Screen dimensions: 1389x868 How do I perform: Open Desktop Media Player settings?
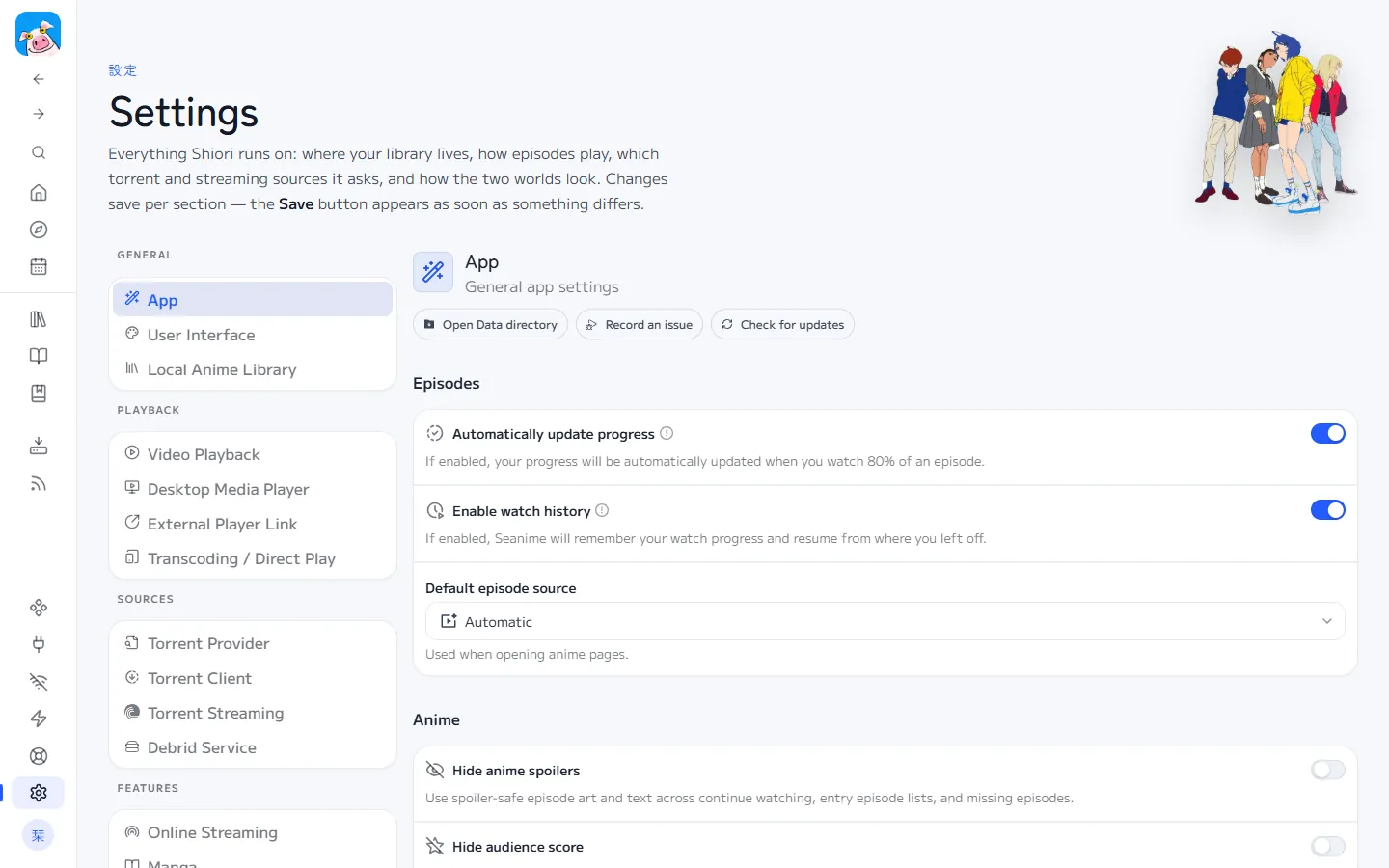click(253, 489)
